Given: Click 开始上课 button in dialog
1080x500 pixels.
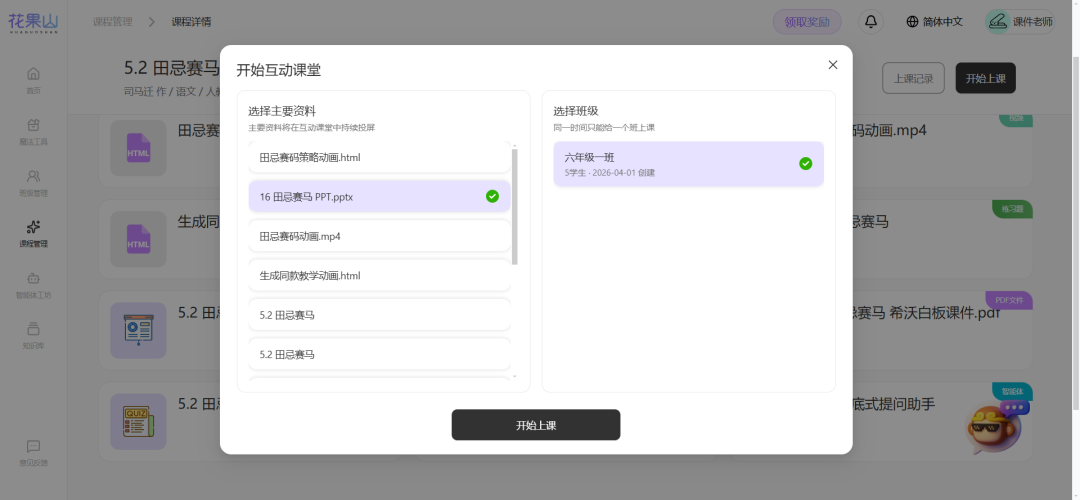Looking at the screenshot, I should (536, 425).
